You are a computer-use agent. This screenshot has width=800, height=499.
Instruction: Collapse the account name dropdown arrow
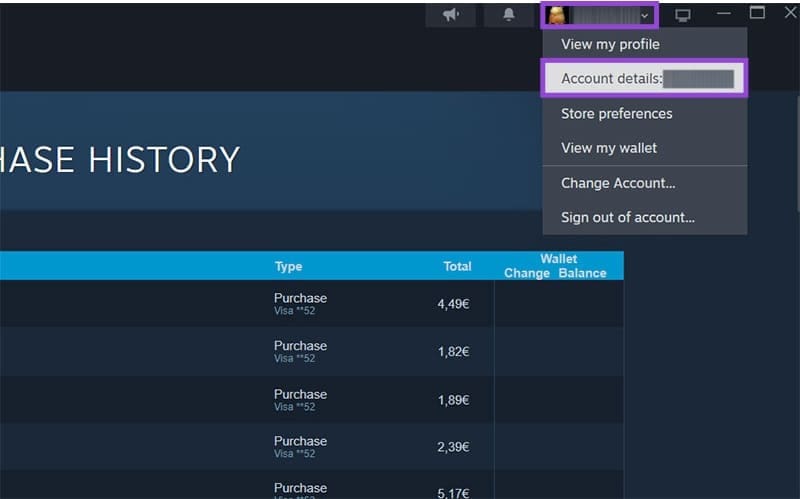[x=644, y=16]
